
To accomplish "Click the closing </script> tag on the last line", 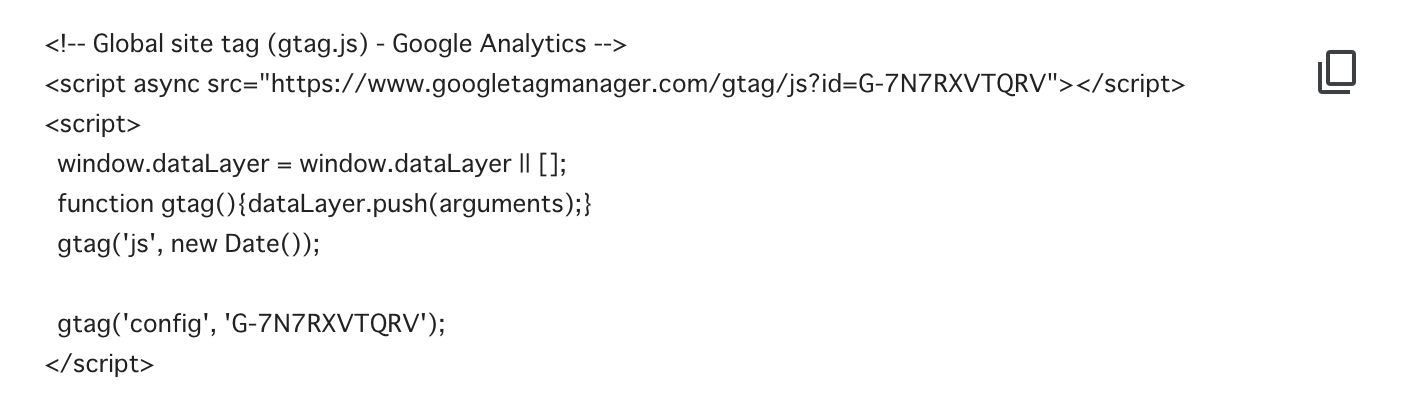I will pos(100,364).
